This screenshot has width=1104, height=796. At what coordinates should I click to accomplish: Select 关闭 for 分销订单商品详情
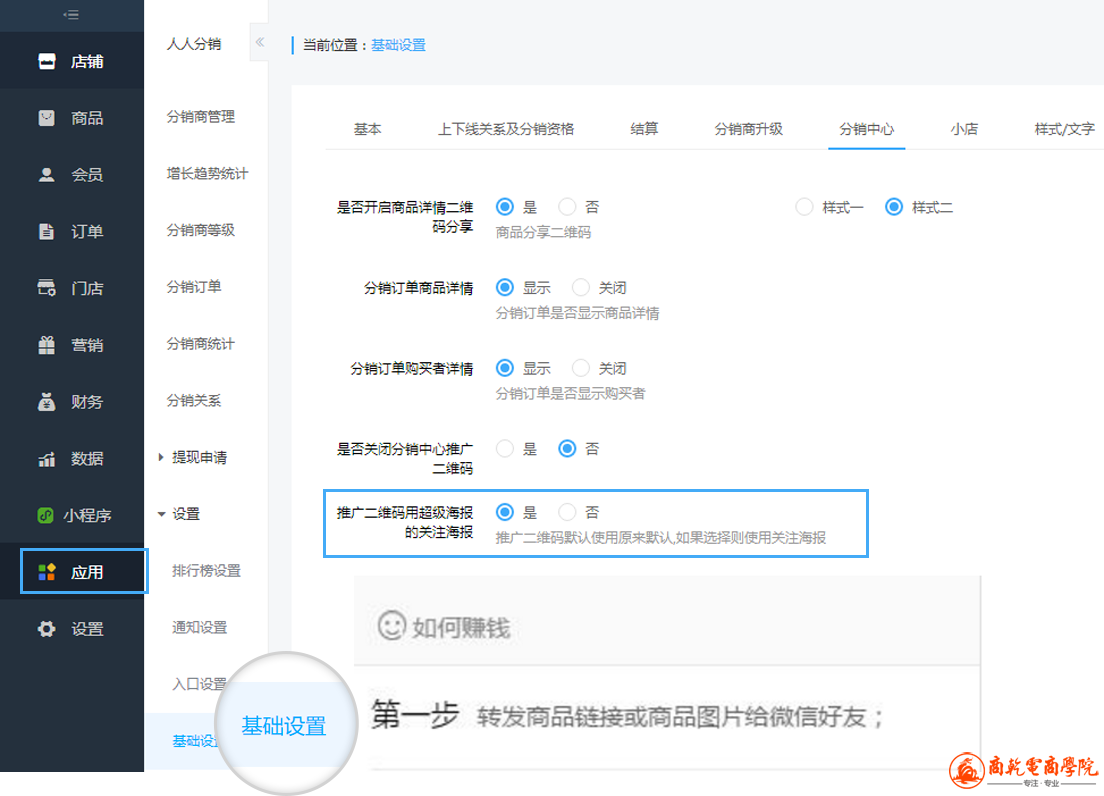581,287
